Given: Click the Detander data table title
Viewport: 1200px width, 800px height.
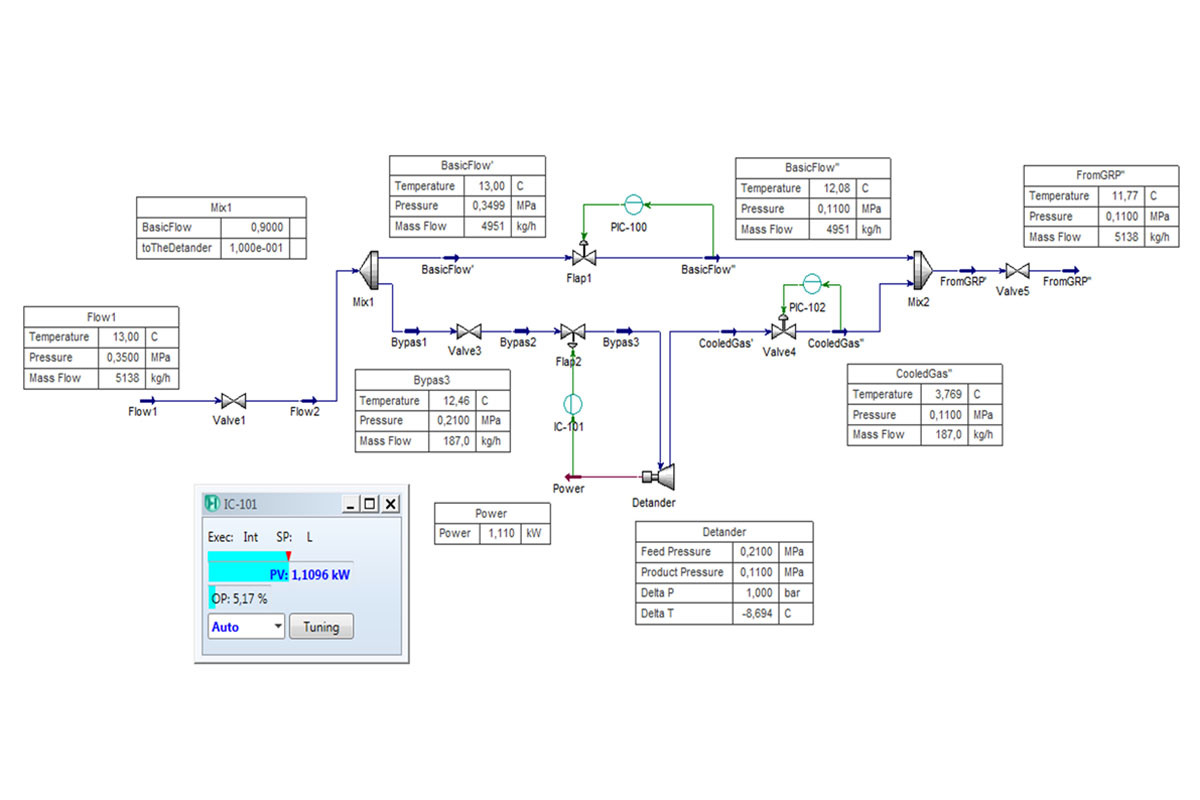Looking at the screenshot, I should pyautogui.click(x=724, y=531).
